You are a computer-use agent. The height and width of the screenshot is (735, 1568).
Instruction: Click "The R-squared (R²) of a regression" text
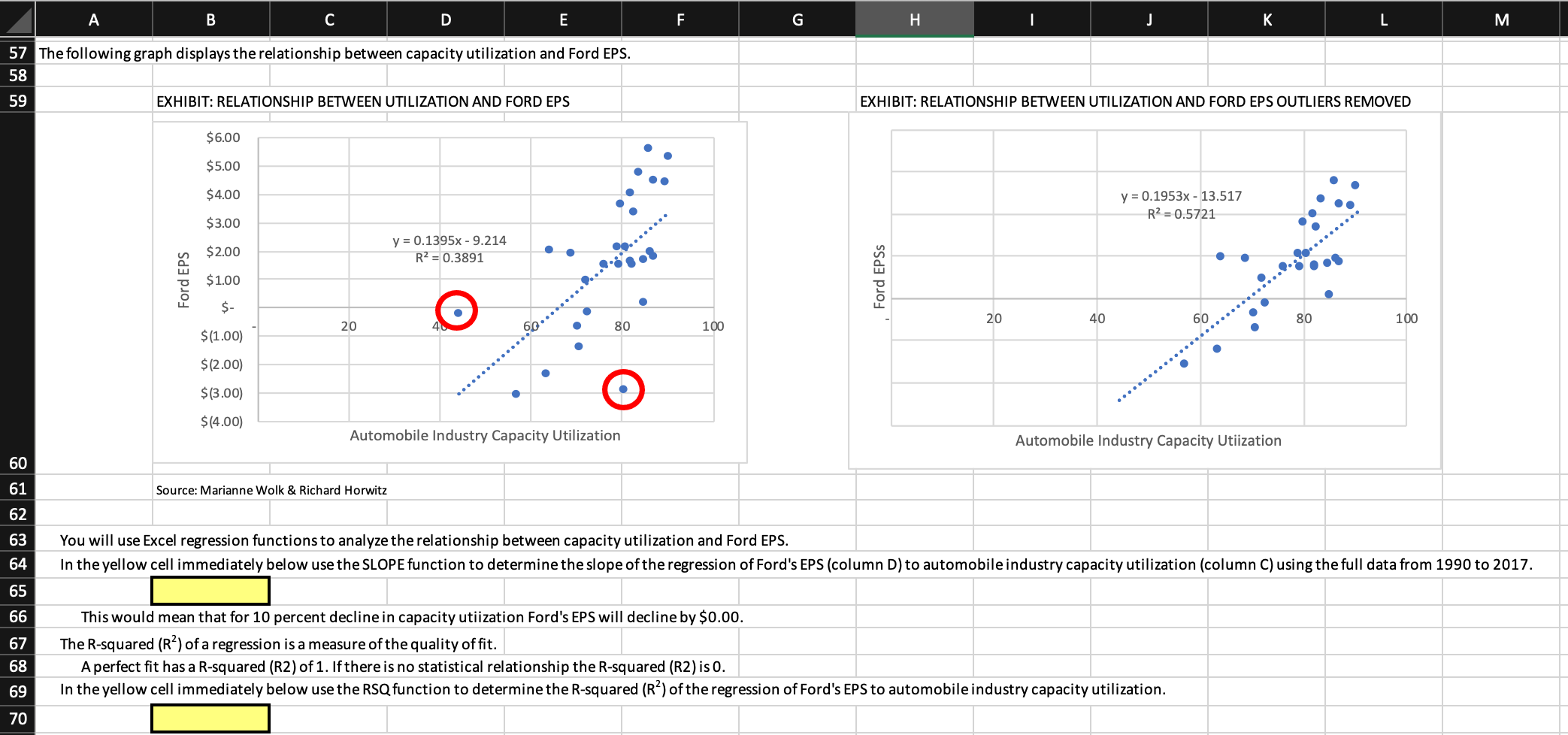[x=278, y=644]
